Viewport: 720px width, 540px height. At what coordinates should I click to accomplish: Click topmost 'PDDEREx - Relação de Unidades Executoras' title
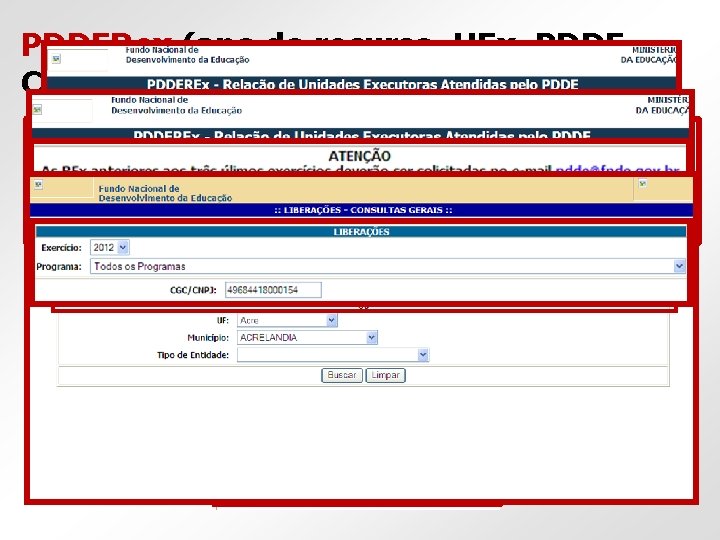(x=363, y=84)
